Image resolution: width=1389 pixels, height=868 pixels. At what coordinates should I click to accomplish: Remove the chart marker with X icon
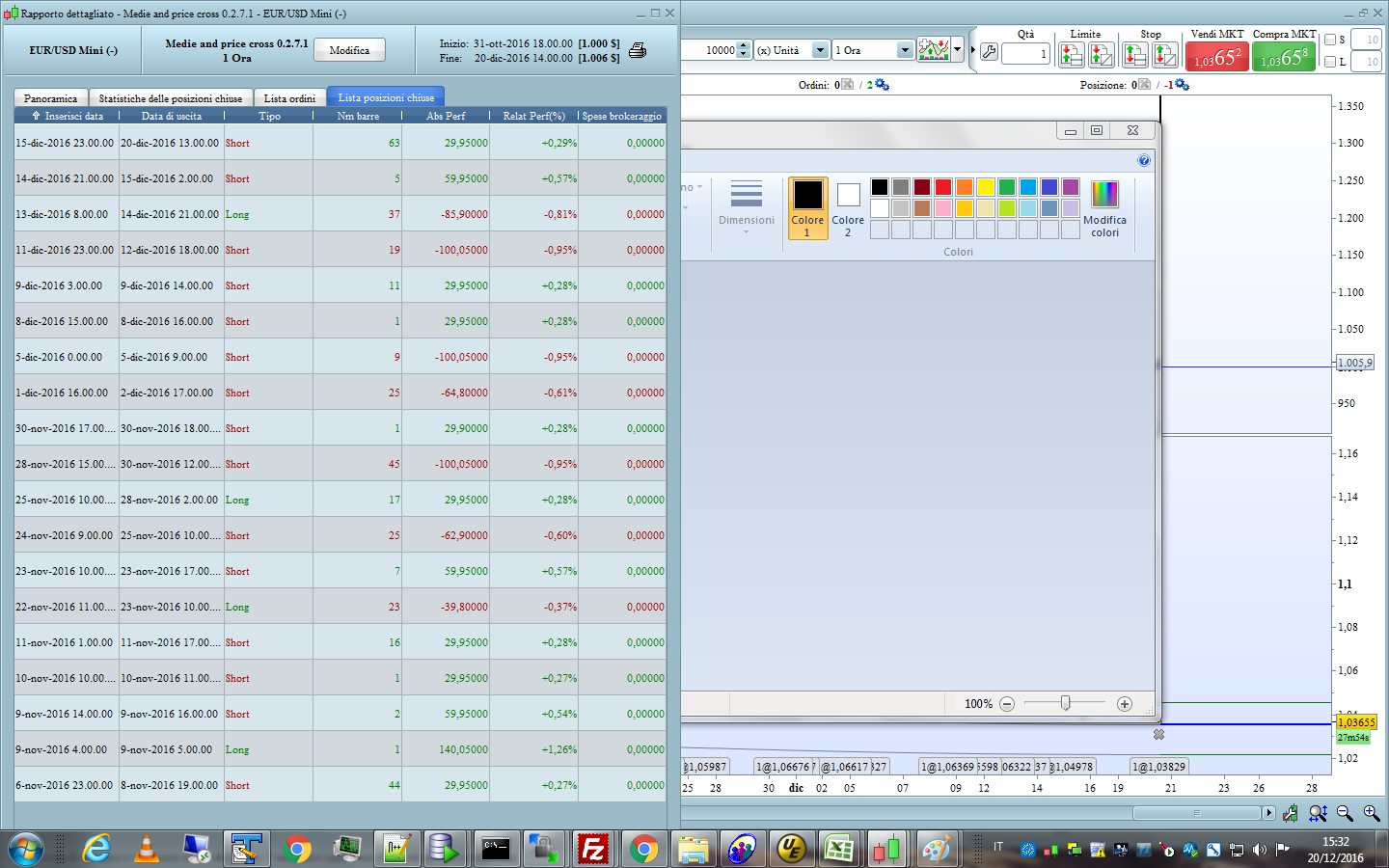1158,735
